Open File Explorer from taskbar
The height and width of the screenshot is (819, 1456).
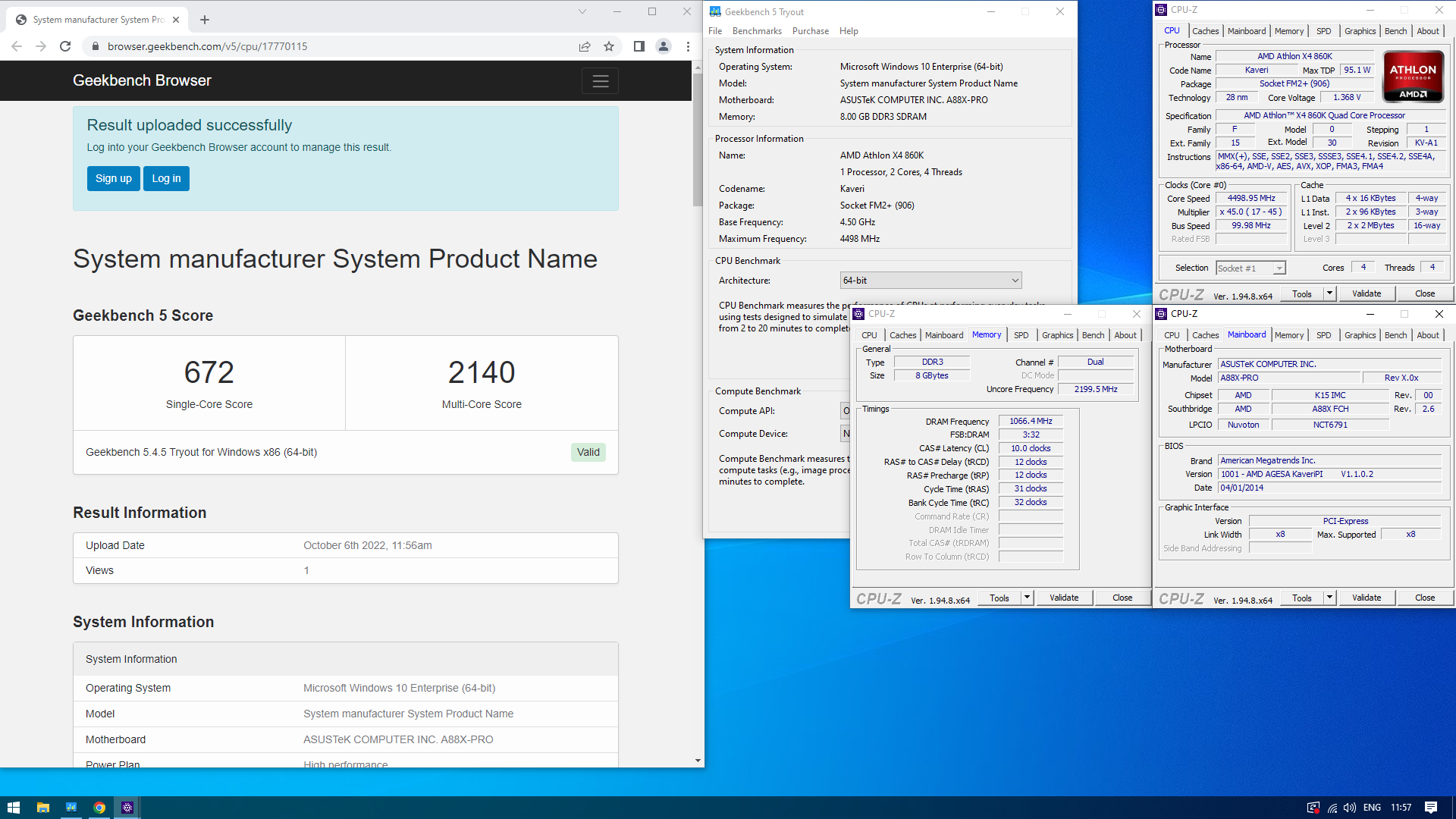point(43,808)
